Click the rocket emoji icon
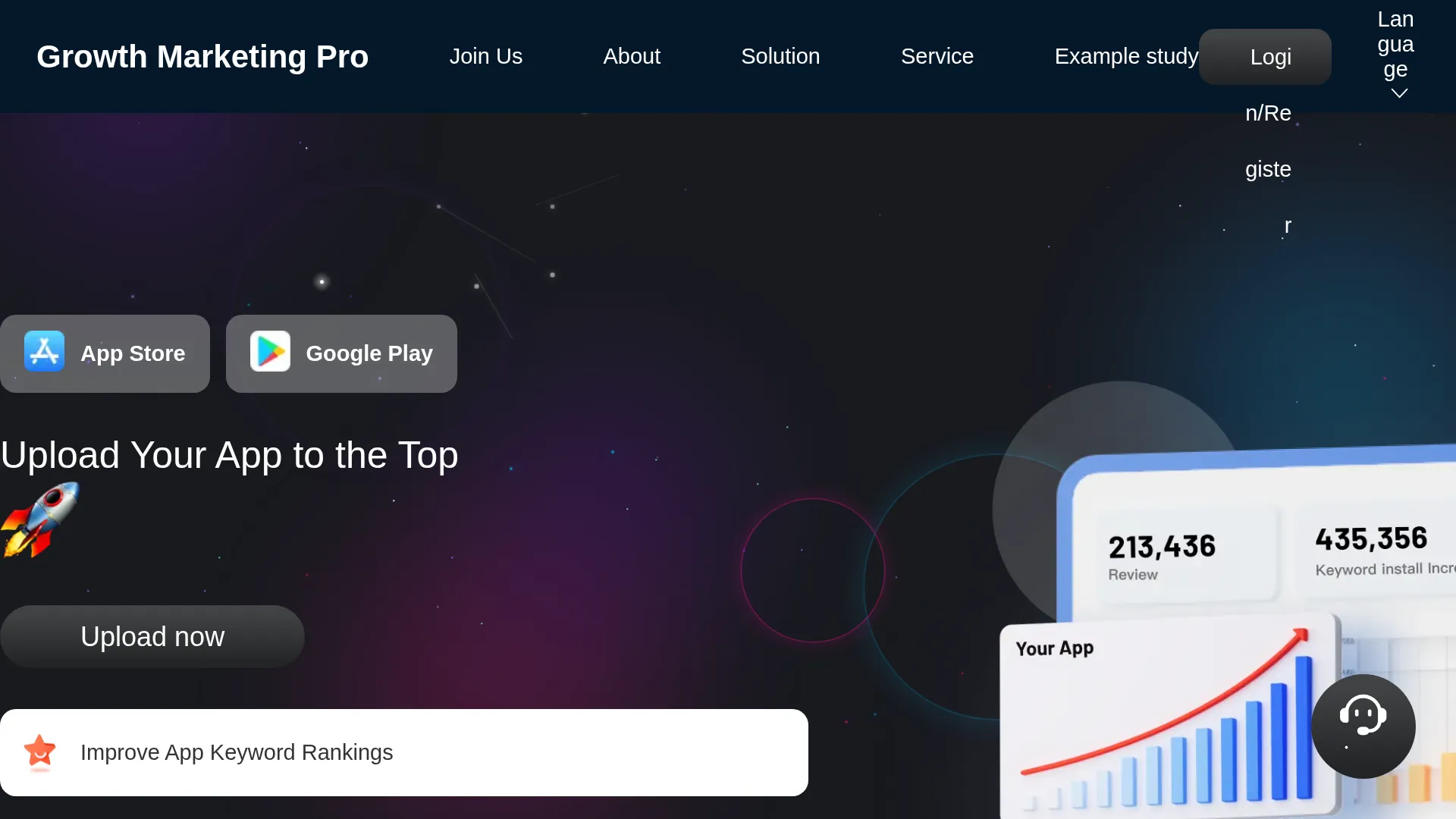Image resolution: width=1456 pixels, height=819 pixels. tap(40, 520)
